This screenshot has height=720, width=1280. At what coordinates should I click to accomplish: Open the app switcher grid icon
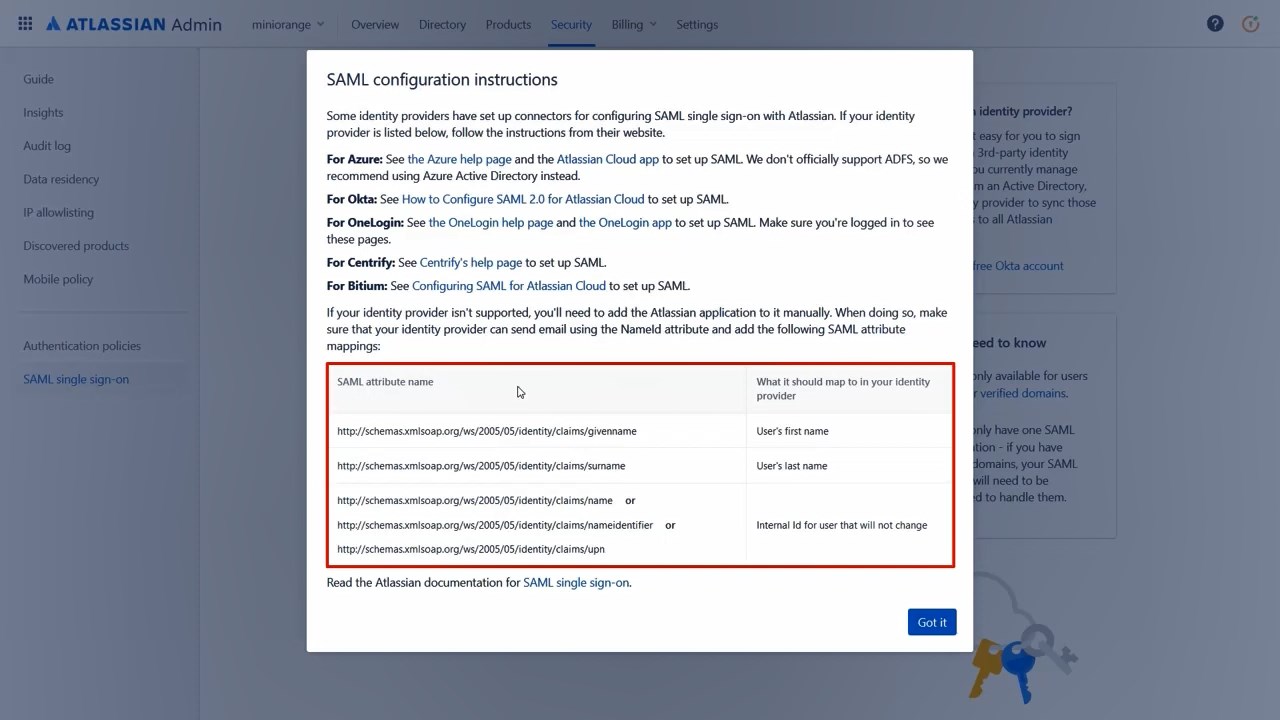25,24
